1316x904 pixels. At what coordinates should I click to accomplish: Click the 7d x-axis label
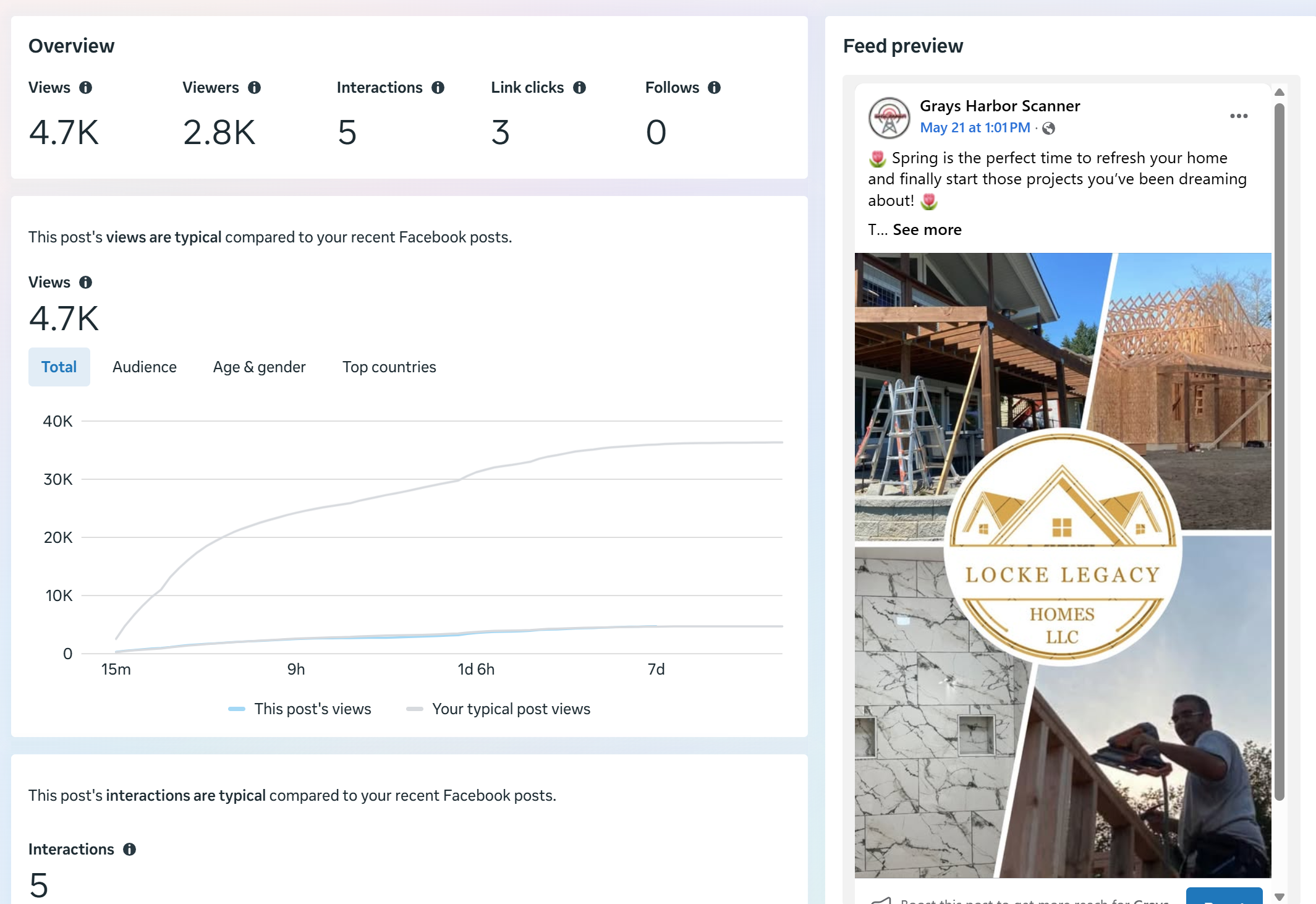[656, 670]
